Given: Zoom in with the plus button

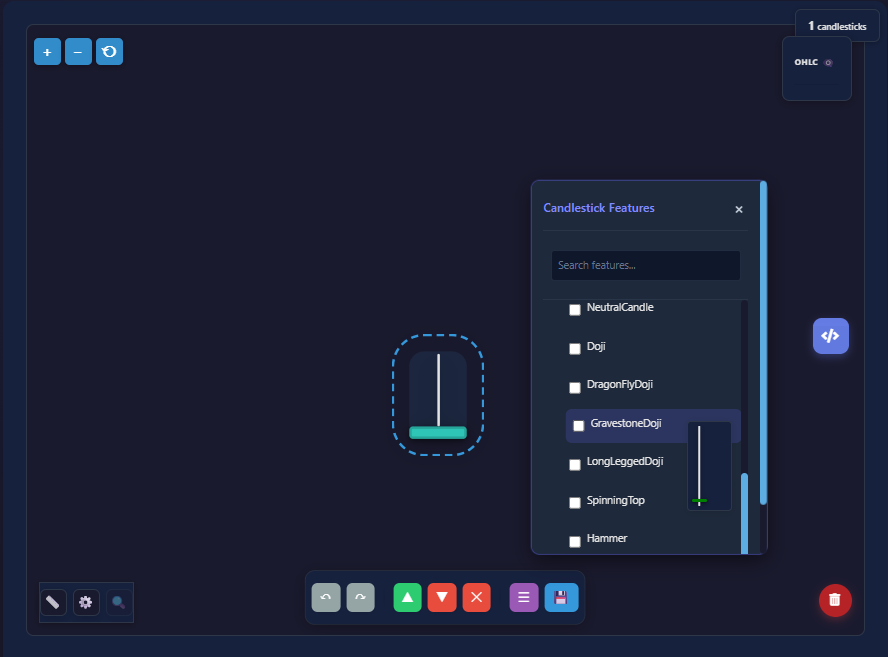Looking at the screenshot, I should pyautogui.click(x=47, y=51).
